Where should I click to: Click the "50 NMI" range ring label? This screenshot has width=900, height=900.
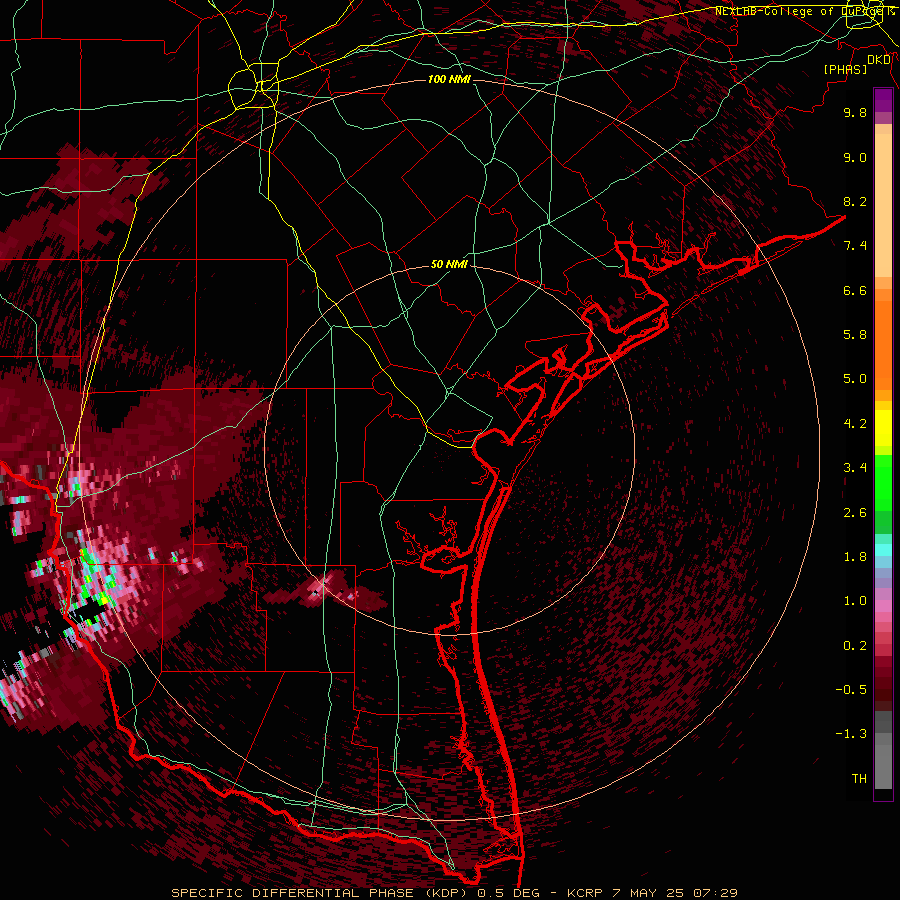pos(449,264)
